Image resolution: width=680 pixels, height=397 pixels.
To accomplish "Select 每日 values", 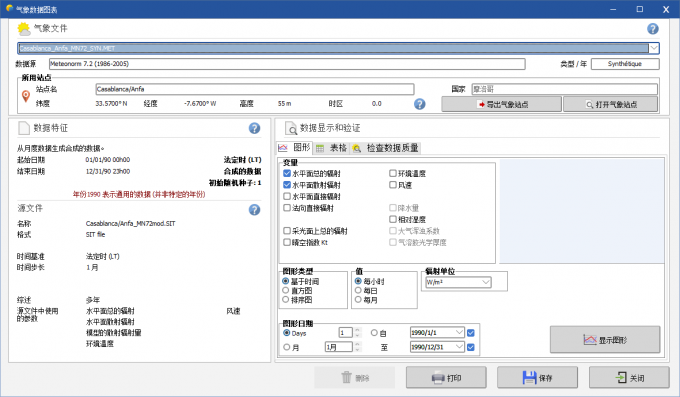I will pos(358,290).
